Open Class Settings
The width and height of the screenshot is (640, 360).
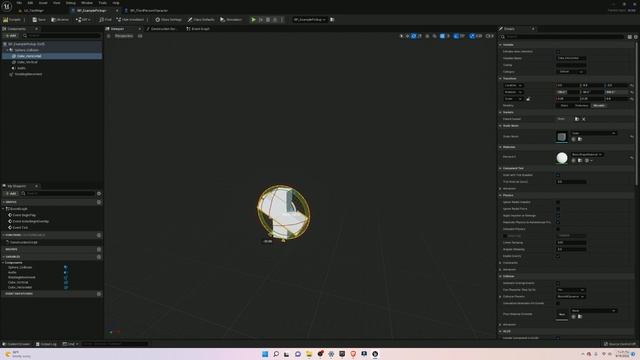(168, 20)
